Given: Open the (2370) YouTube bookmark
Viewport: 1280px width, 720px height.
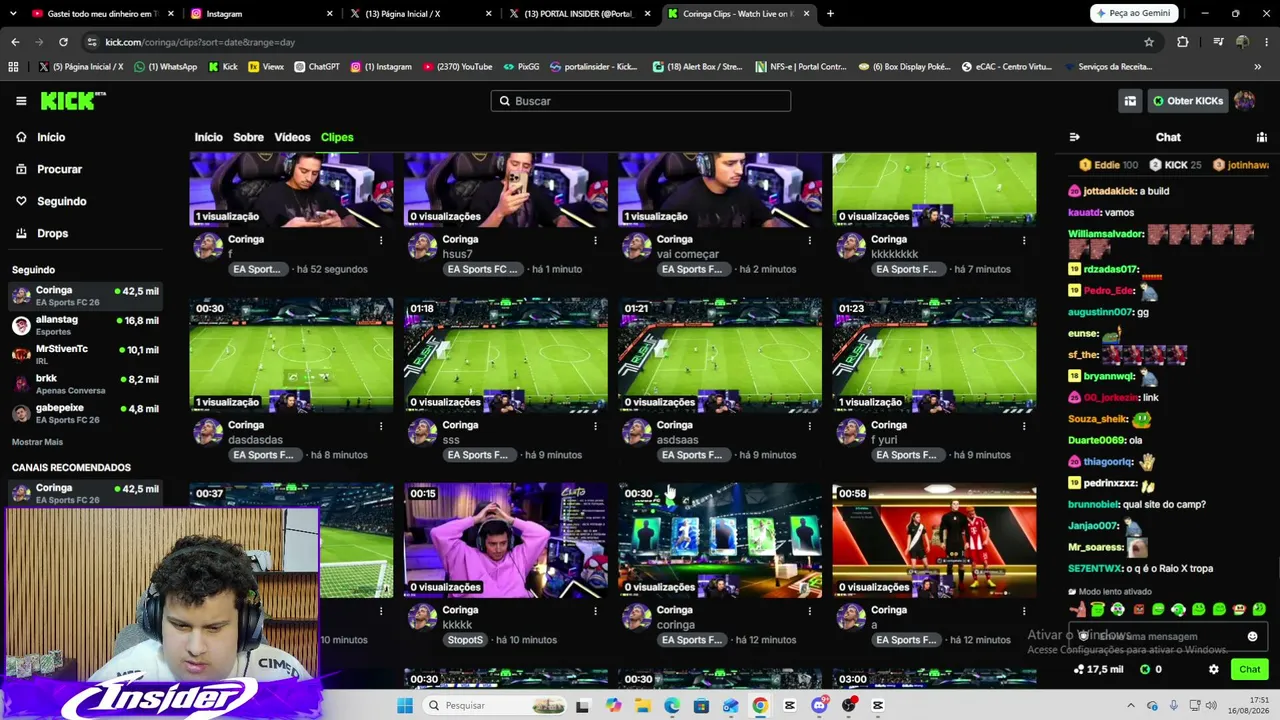Looking at the screenshot, I should (458, 67).
